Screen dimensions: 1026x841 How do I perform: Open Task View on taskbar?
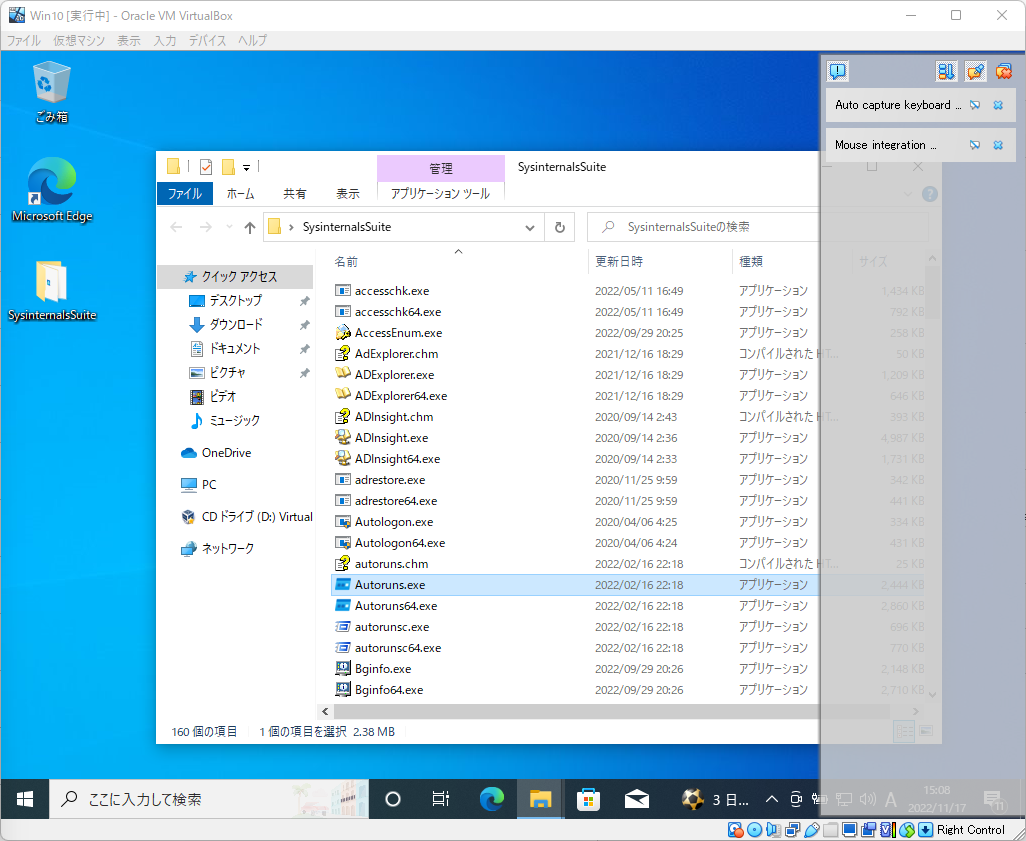[x=441, y=798]
